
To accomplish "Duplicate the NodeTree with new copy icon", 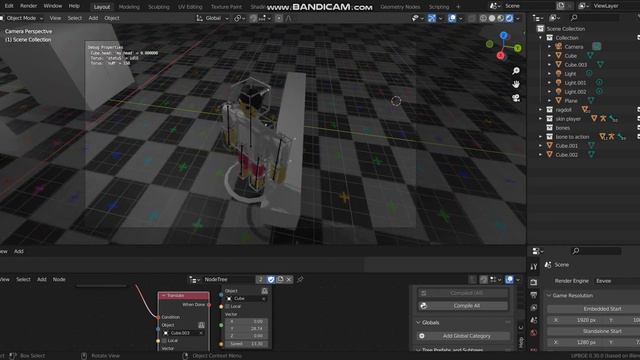I will (280, 280).
